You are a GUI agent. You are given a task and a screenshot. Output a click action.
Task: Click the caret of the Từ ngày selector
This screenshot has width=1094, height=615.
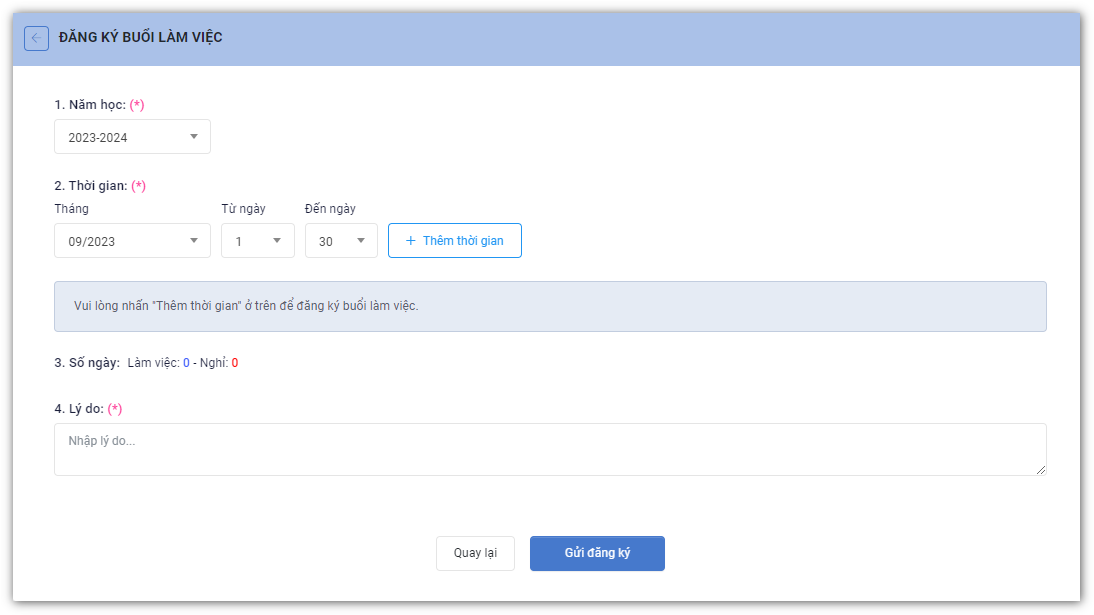pyautogui.click(x=277, y=241)
